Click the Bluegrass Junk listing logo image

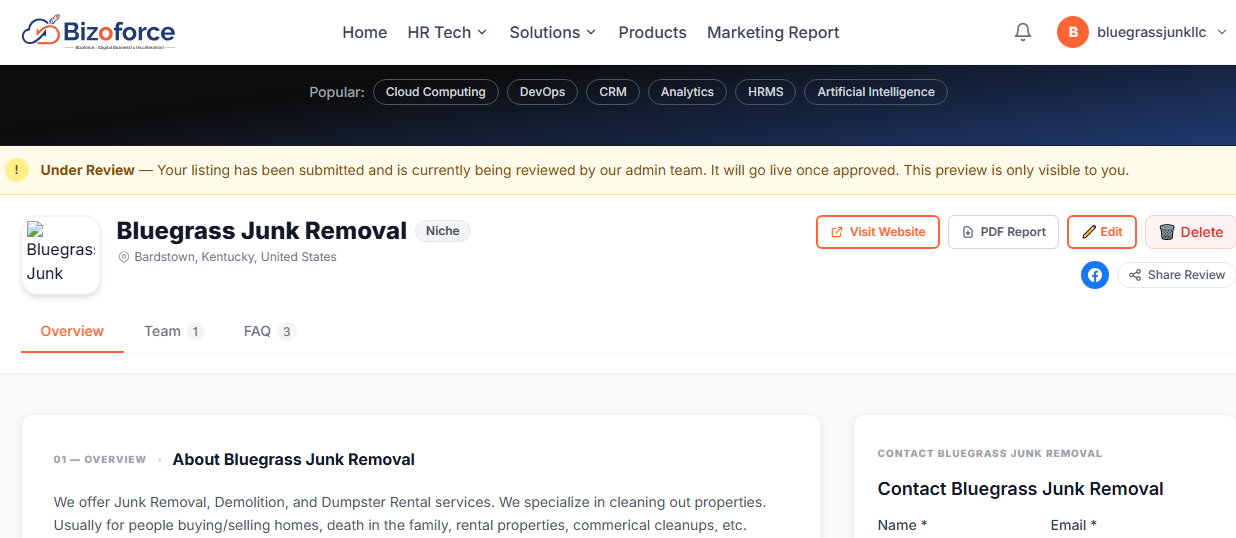(61, 255)
